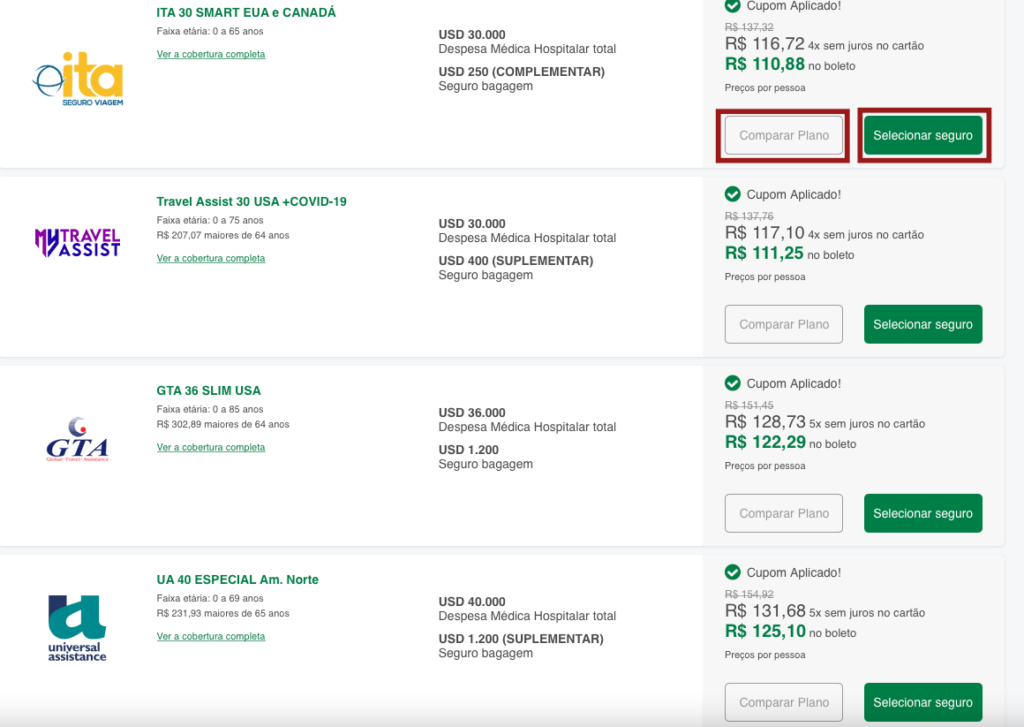
Task: Click the R$ 122,29 boleto price
Action: [x=765, y=442]
